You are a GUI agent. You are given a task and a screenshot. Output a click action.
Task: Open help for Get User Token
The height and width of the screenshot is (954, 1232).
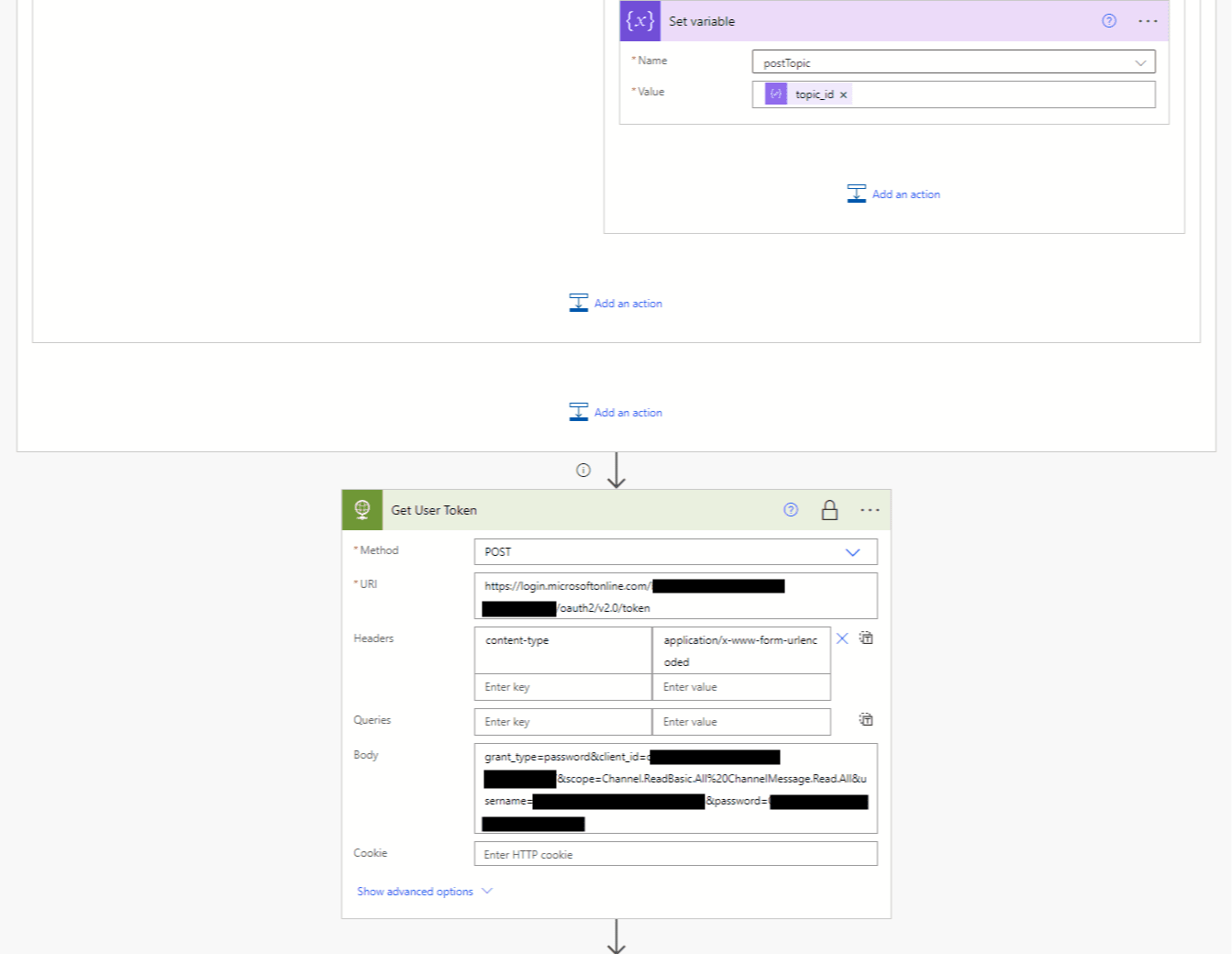point(791,510)
